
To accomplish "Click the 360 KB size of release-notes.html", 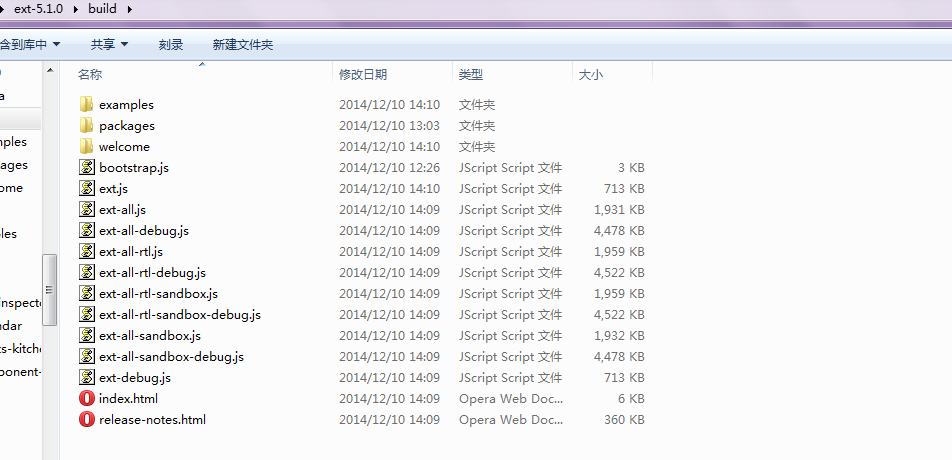I will (x=624, y=419).
